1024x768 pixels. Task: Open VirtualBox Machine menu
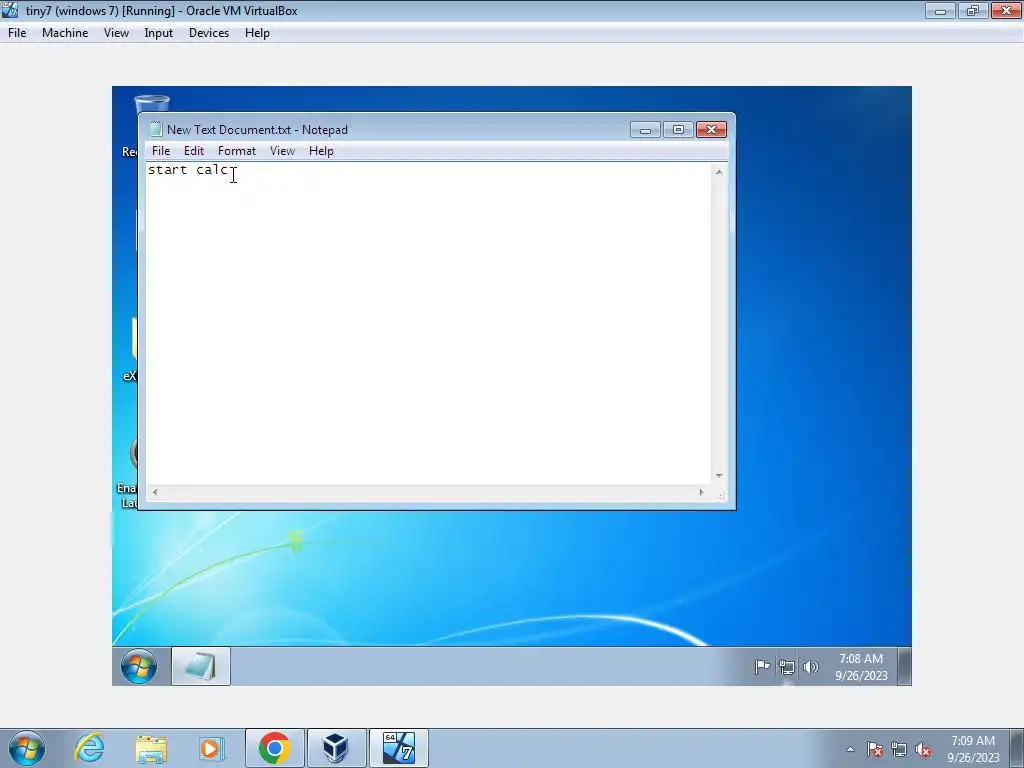[65, 33]
